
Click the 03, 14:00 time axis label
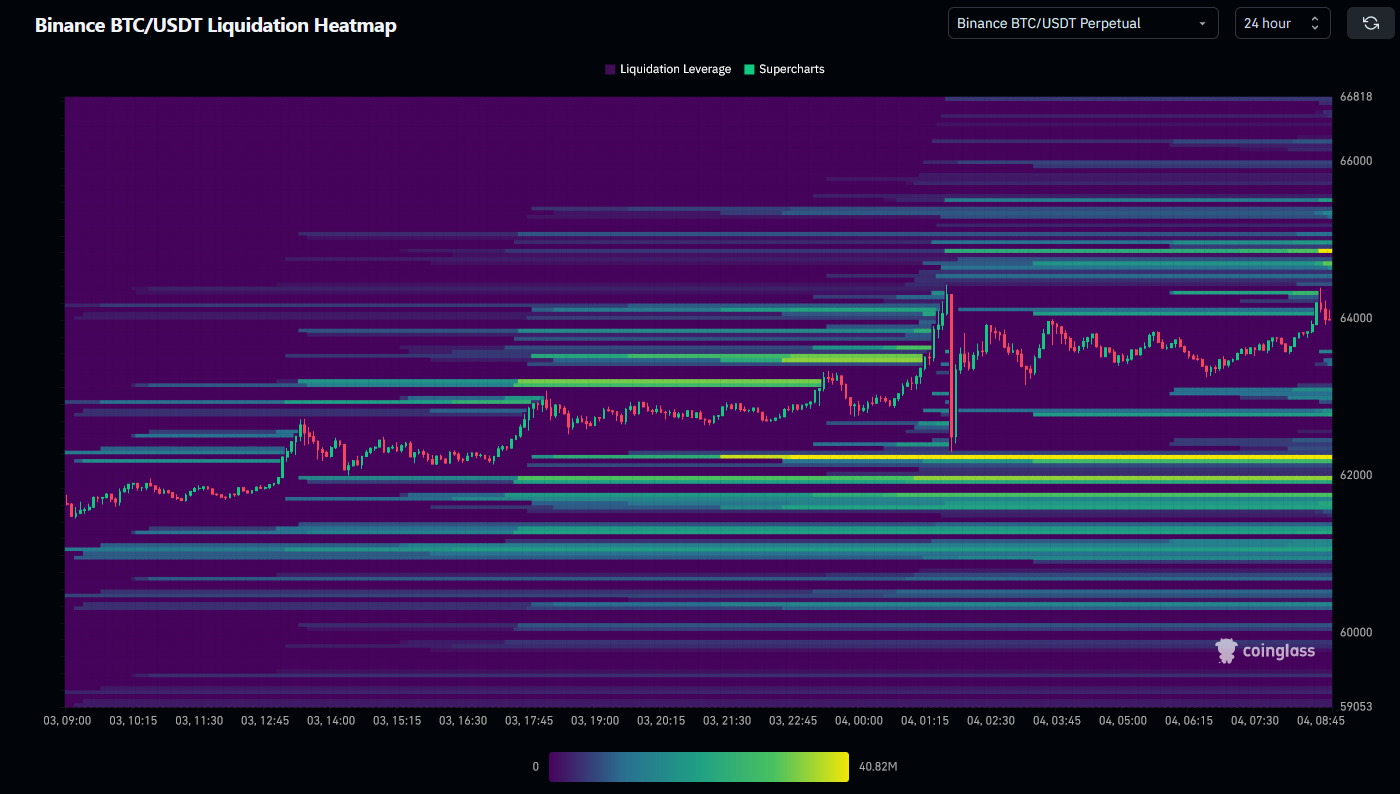332,720
